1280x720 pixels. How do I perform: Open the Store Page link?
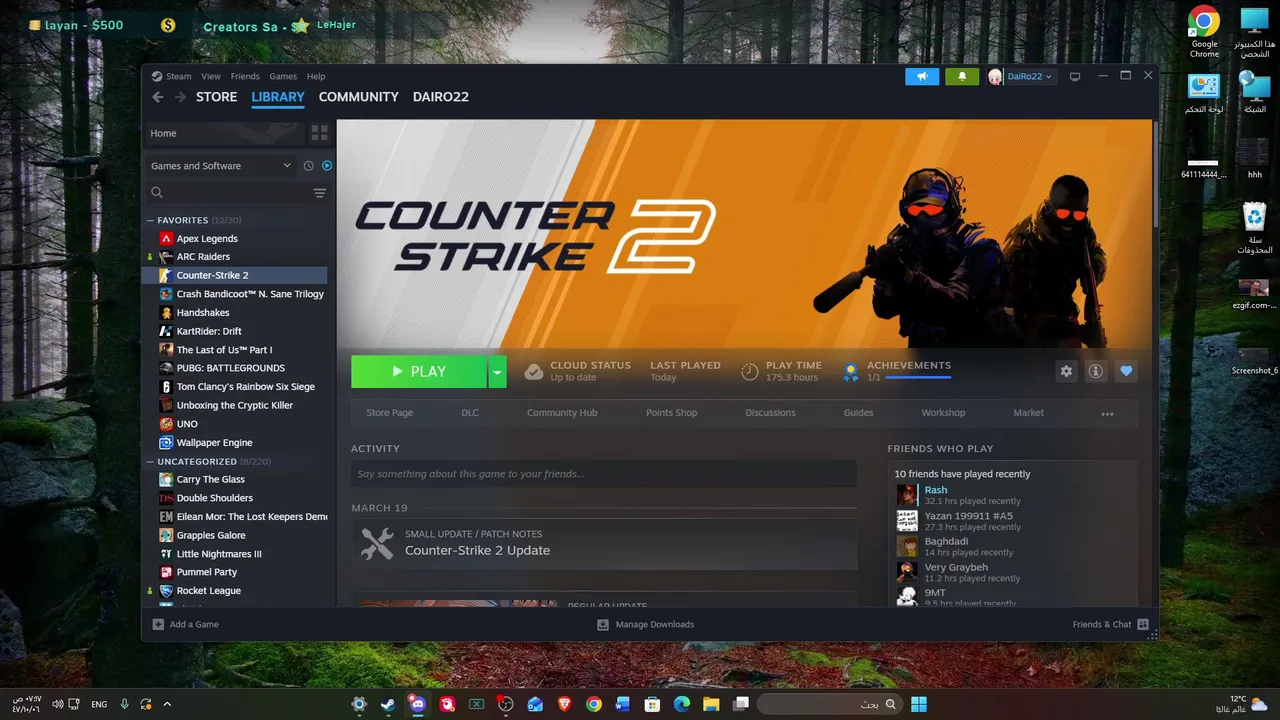[389, 413]
